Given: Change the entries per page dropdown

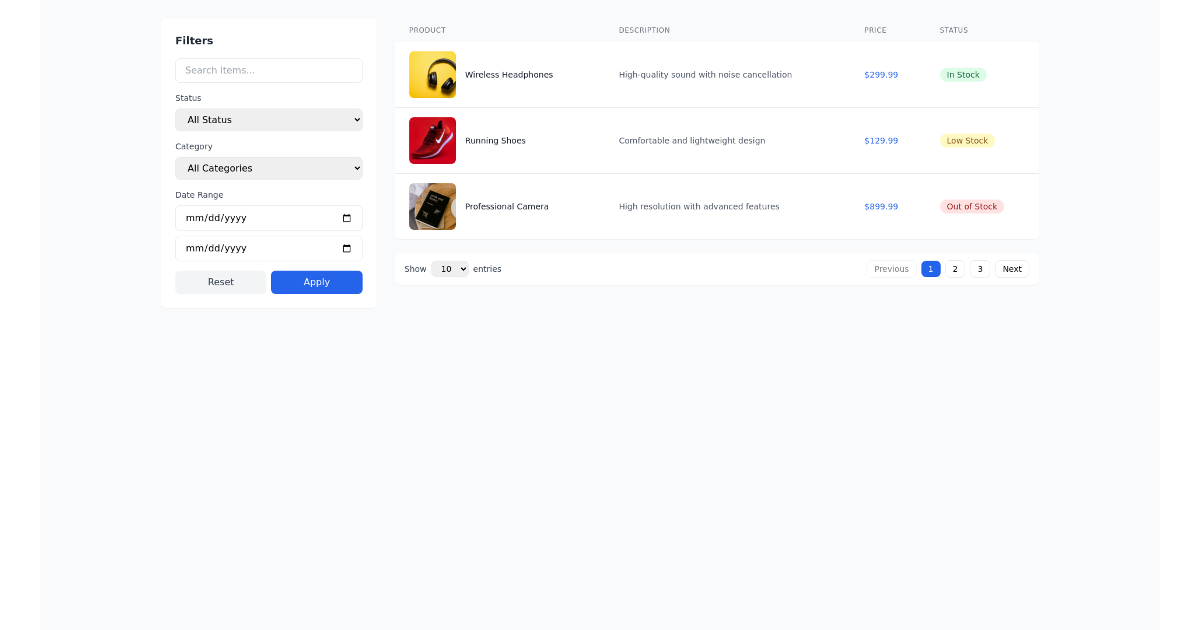Looking at the screenshot, I should tap(449, 269).
